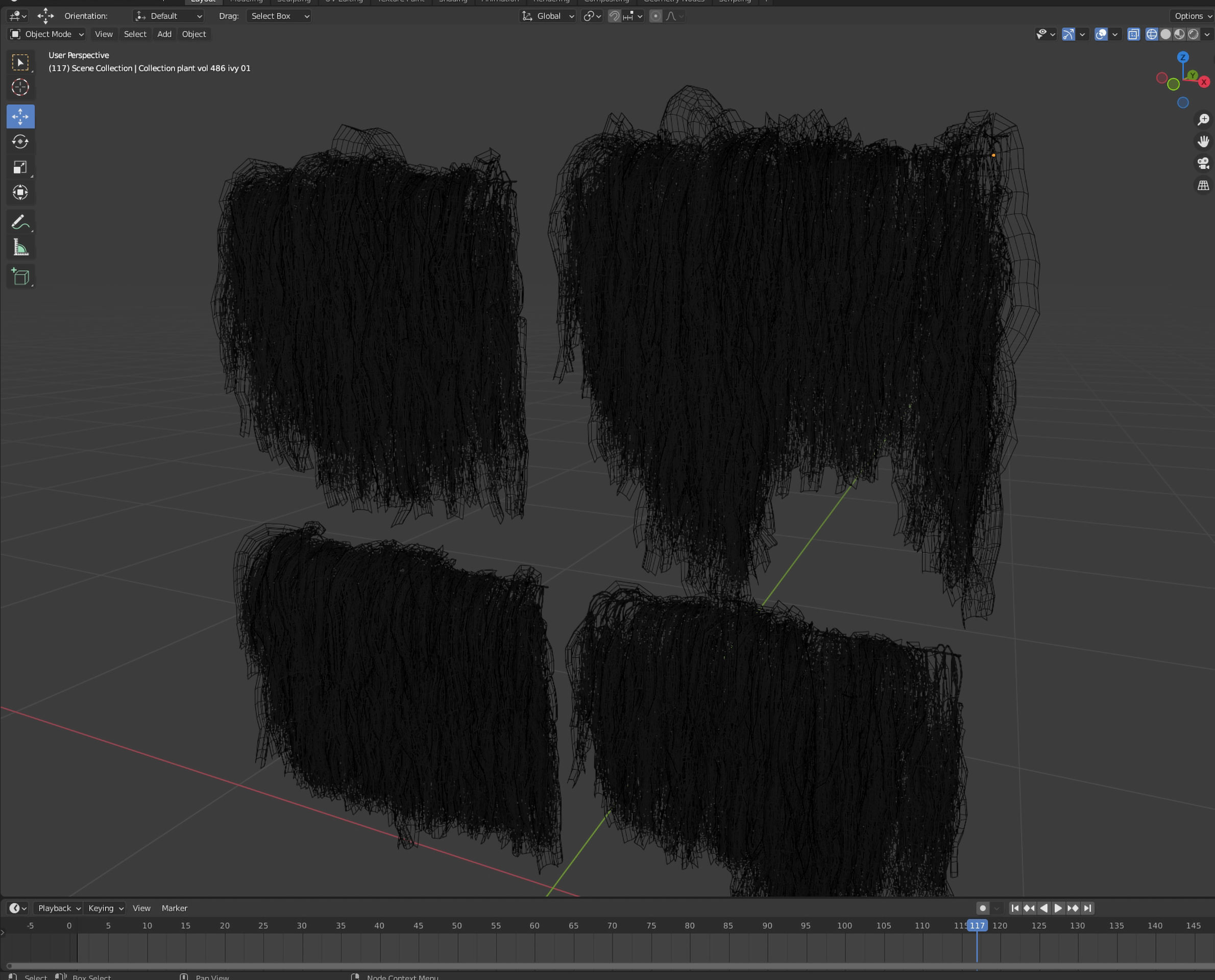
Task: Open the Object Mode dropdown
Action: [47, 34]
